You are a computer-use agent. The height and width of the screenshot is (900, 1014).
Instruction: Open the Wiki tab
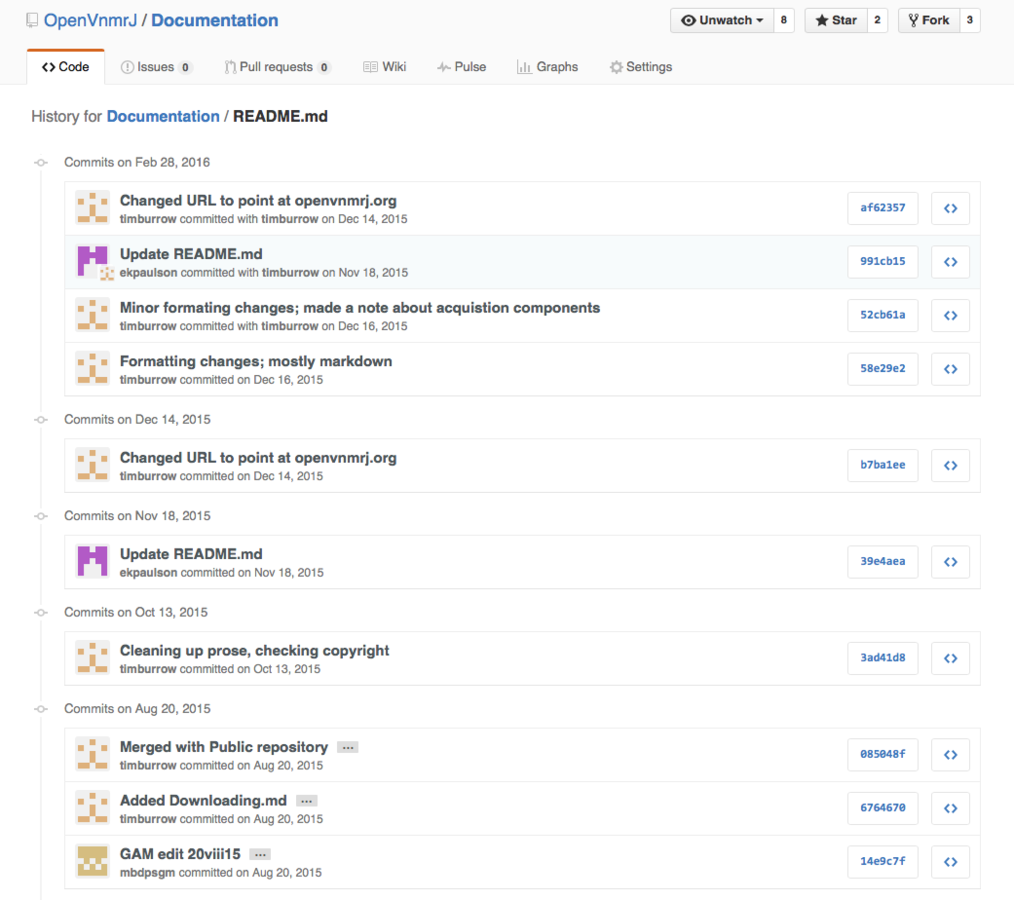[x=385, y=67]
